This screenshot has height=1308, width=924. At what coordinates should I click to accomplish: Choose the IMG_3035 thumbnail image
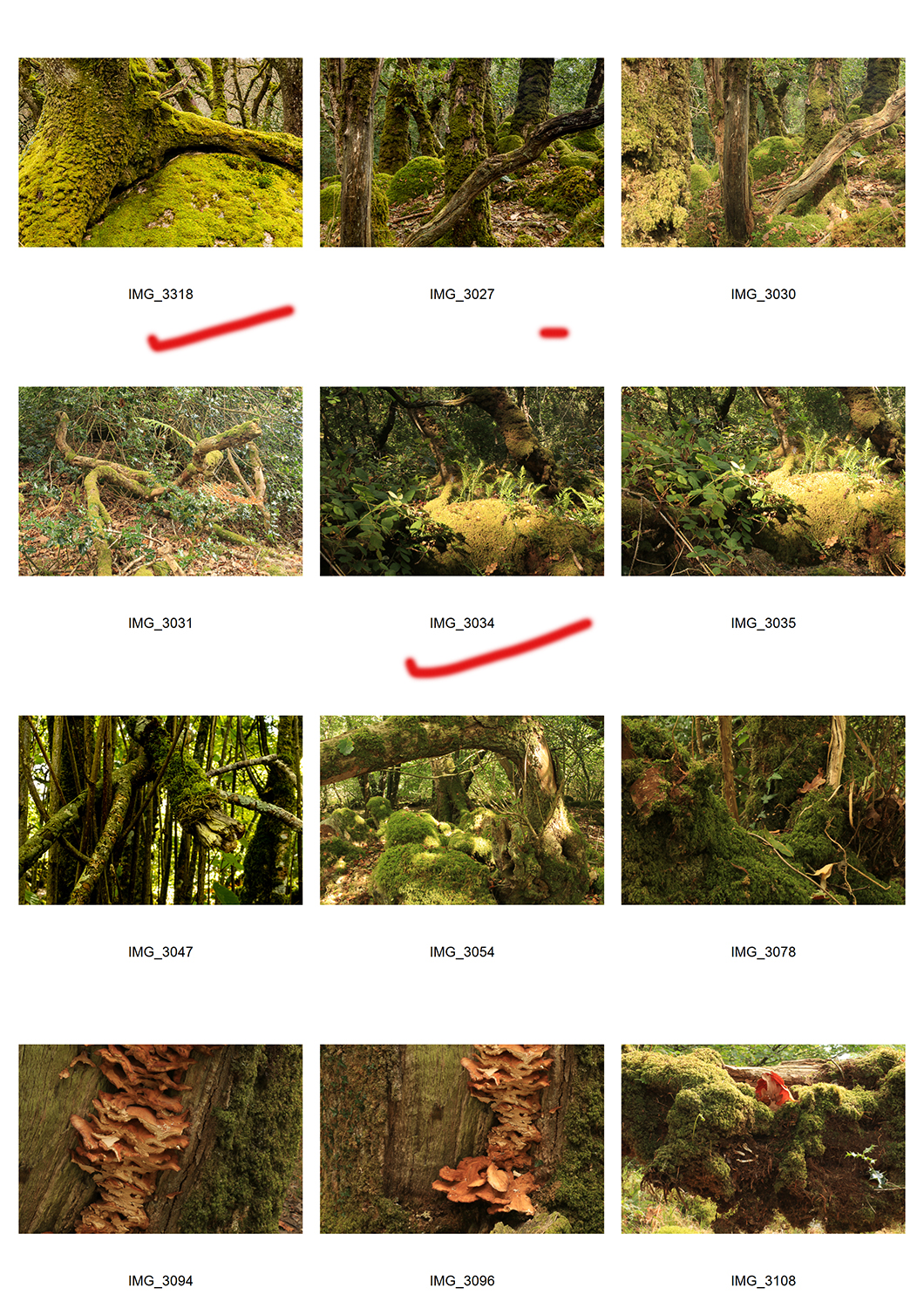coord(764,481)
